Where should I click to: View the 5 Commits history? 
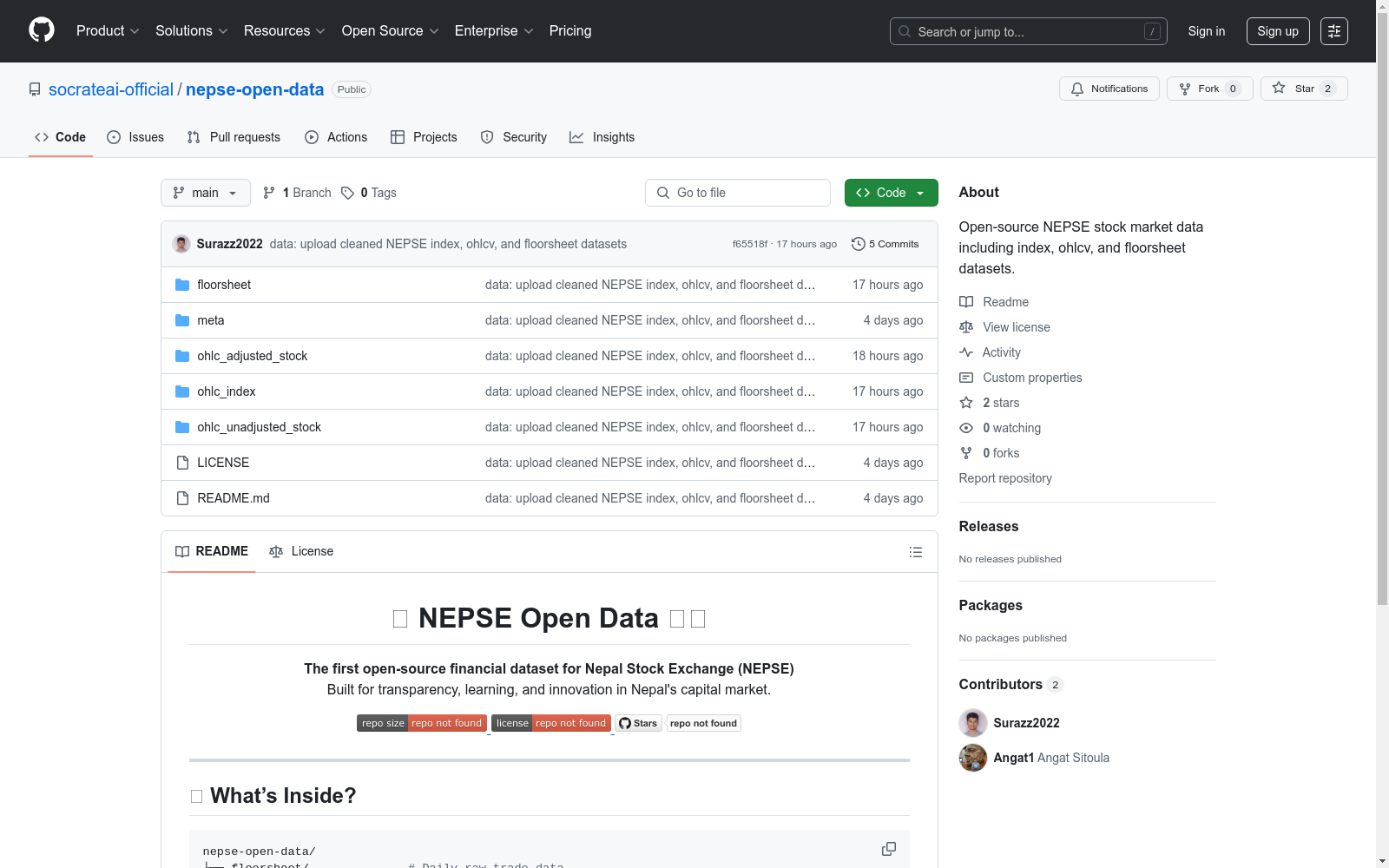pos(885,244)
